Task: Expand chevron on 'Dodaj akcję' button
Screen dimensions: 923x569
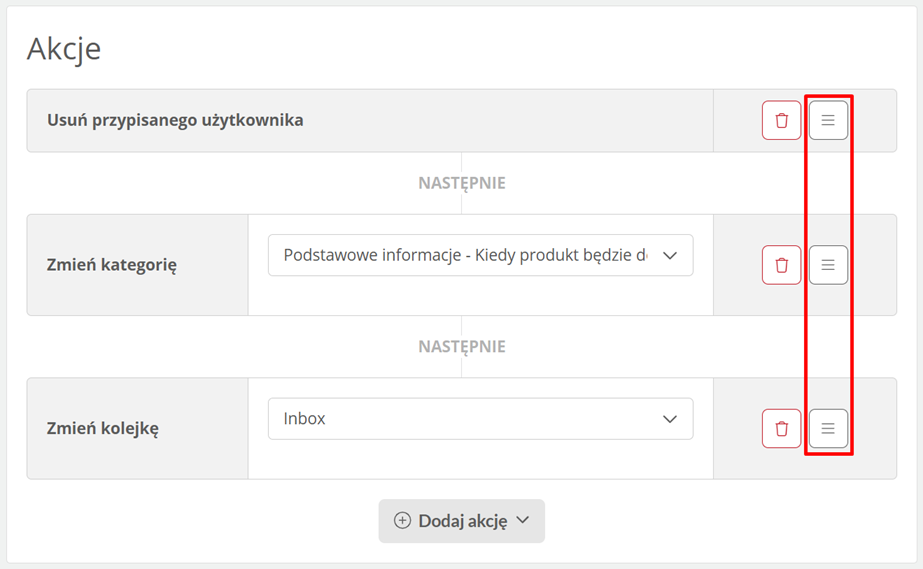Action: 523,520
